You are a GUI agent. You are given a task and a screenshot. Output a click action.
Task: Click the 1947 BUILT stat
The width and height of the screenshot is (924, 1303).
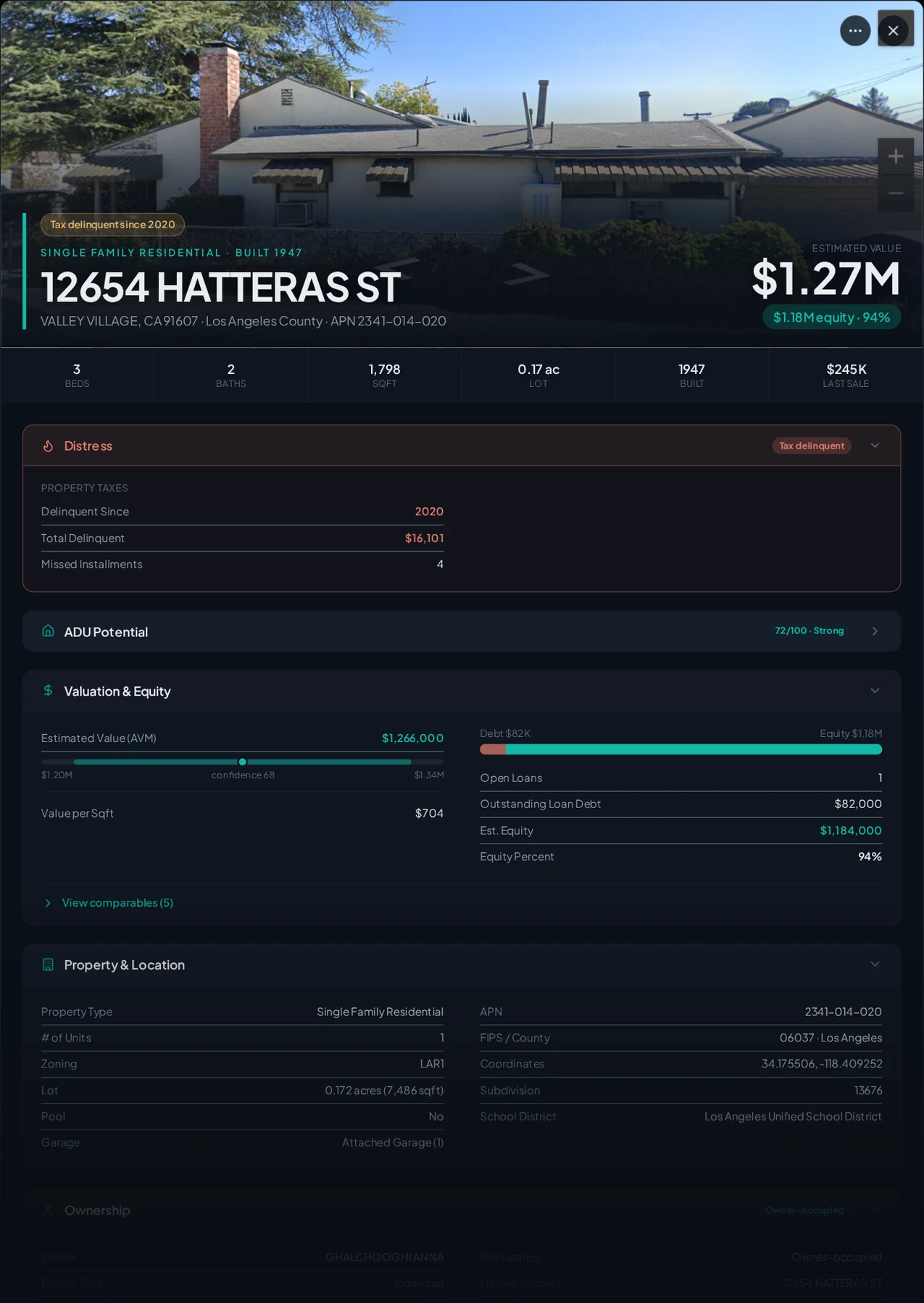pyautogui.click(x=692, y=375)
